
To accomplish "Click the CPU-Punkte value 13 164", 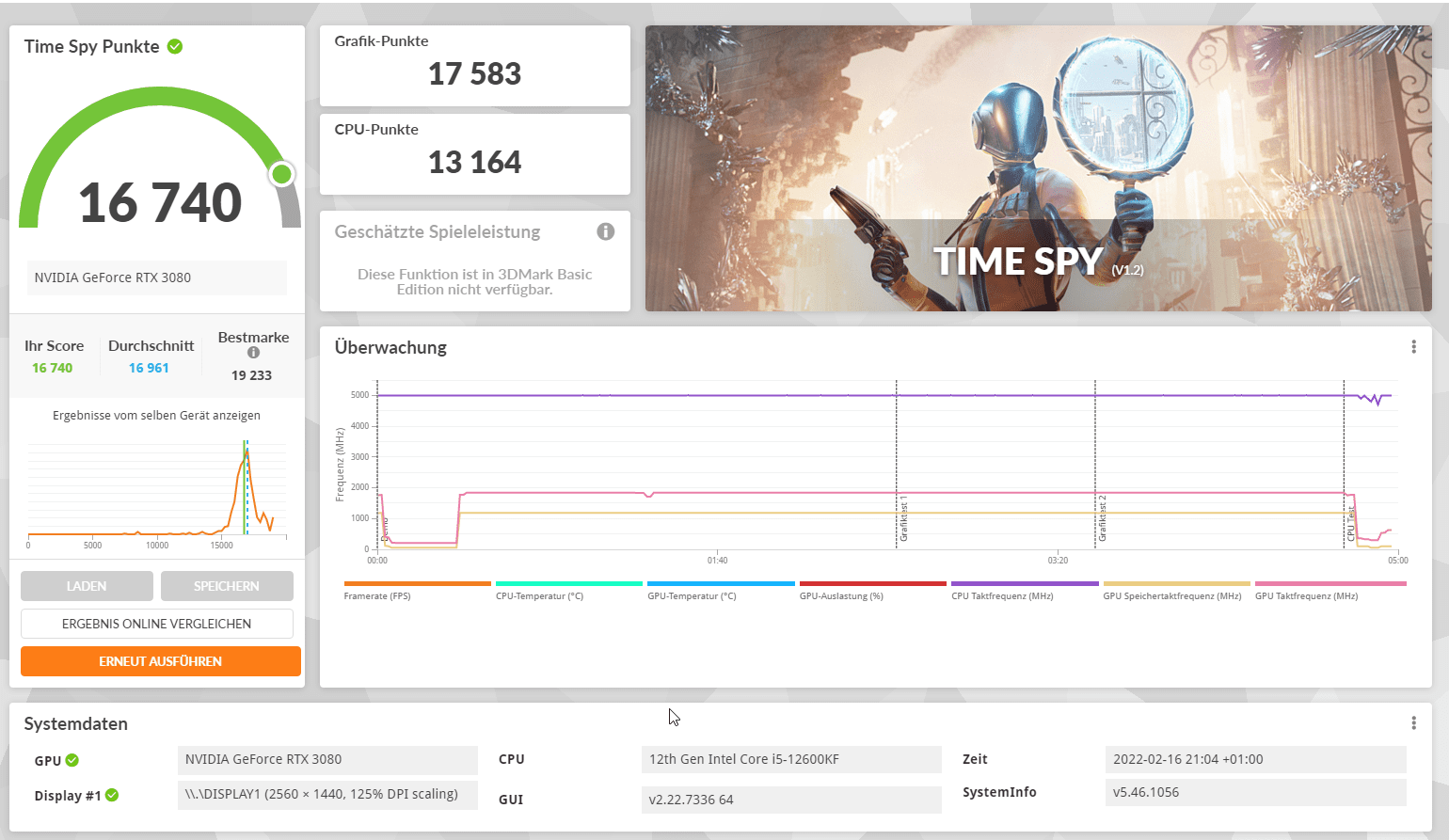I will click(x=474, y=162).
